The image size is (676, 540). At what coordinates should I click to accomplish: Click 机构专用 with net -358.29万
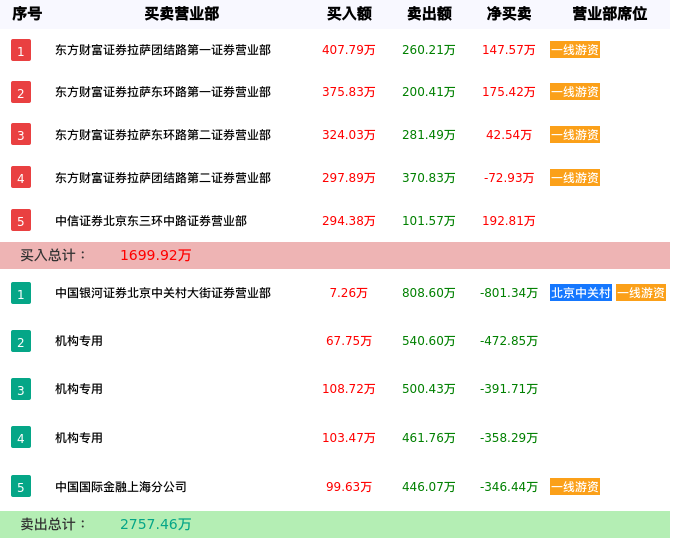point(79,437)
